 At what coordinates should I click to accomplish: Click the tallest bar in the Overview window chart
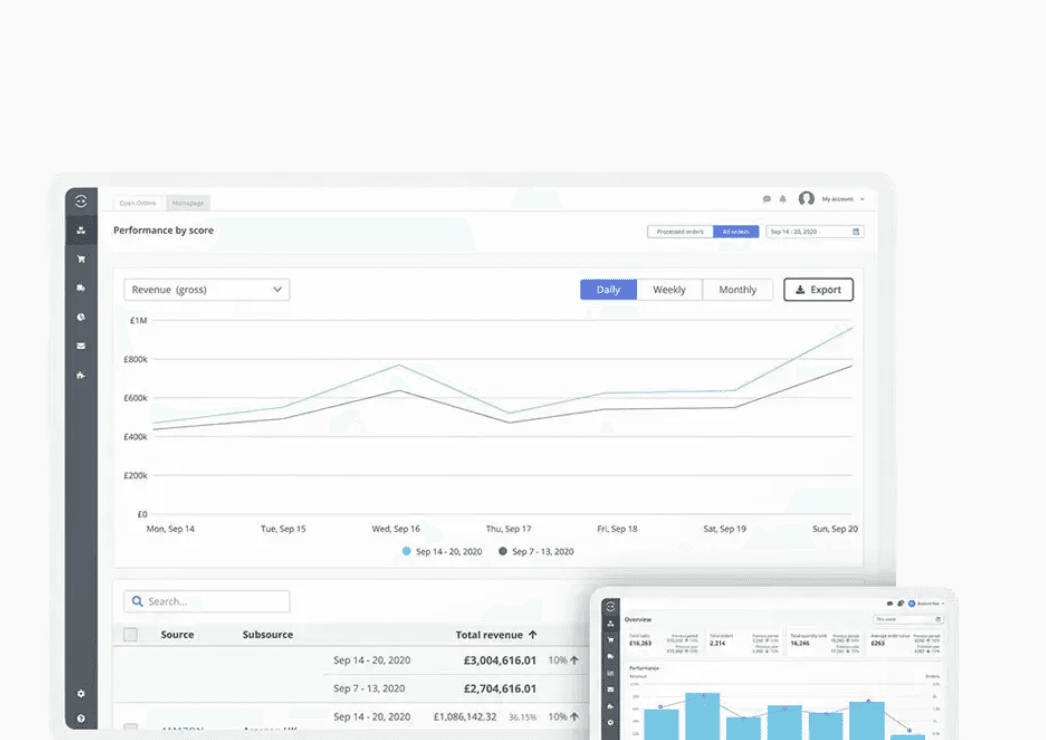tap(702, 716)
